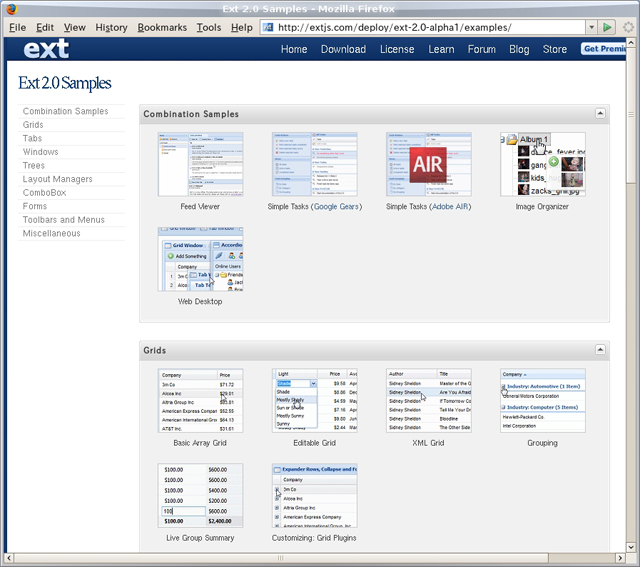Select Tabs in the sidebar list

click(x=32, y=138)
